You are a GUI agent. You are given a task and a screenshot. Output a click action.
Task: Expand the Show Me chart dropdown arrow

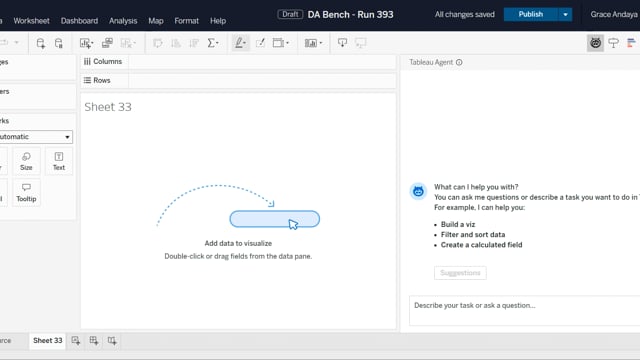[321, 43]
